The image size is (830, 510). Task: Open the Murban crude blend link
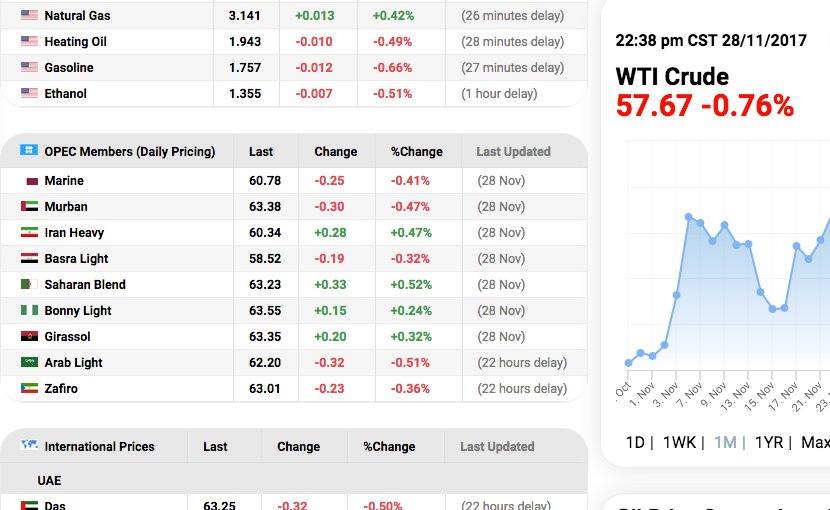(66, 207)
